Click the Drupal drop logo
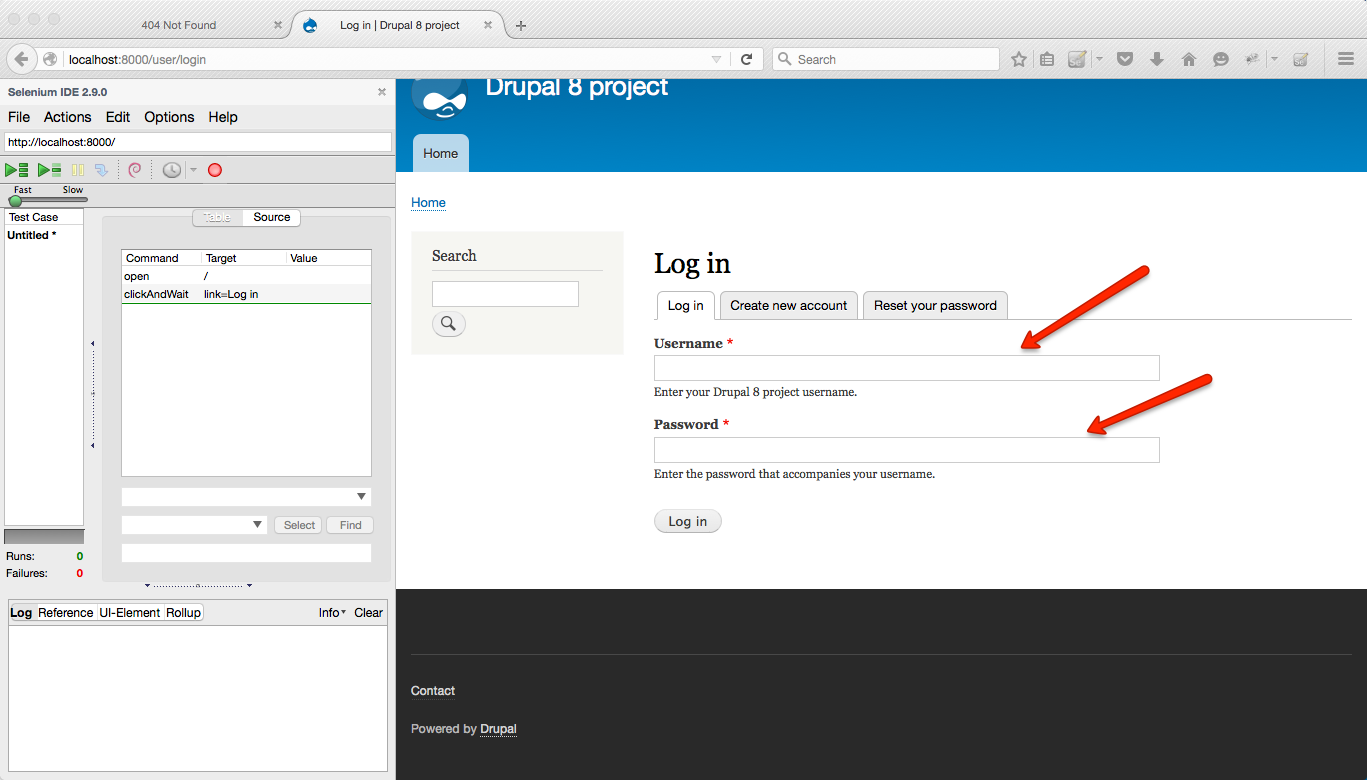 point(440,99)
